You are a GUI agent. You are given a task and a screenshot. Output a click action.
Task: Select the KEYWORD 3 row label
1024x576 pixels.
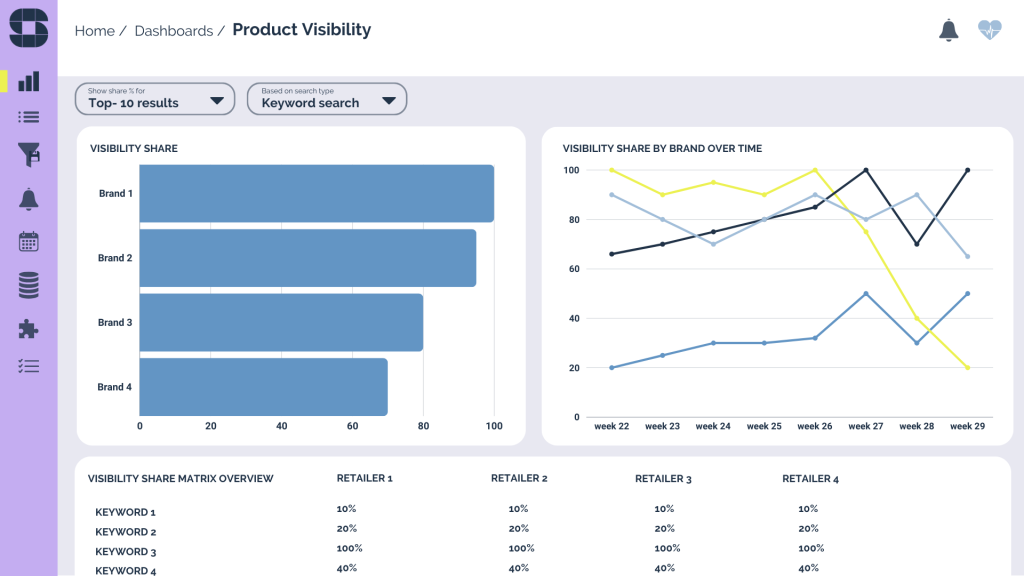[x=126, y=552]
